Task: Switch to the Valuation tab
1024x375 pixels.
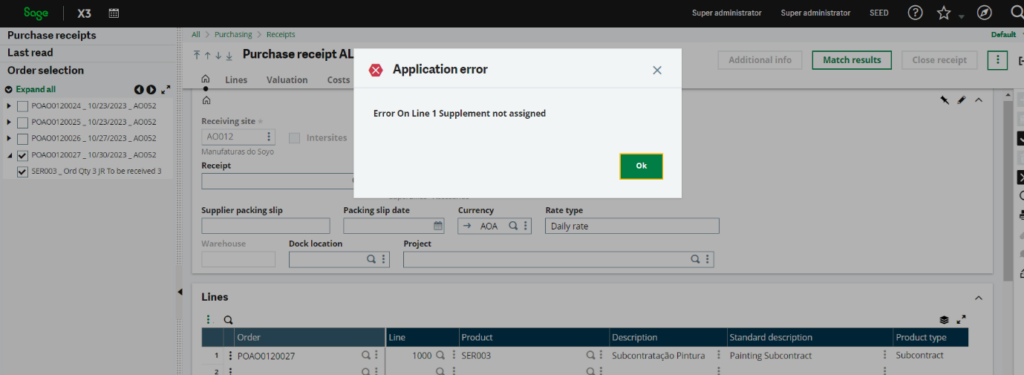Action: [x=287, y=80]
